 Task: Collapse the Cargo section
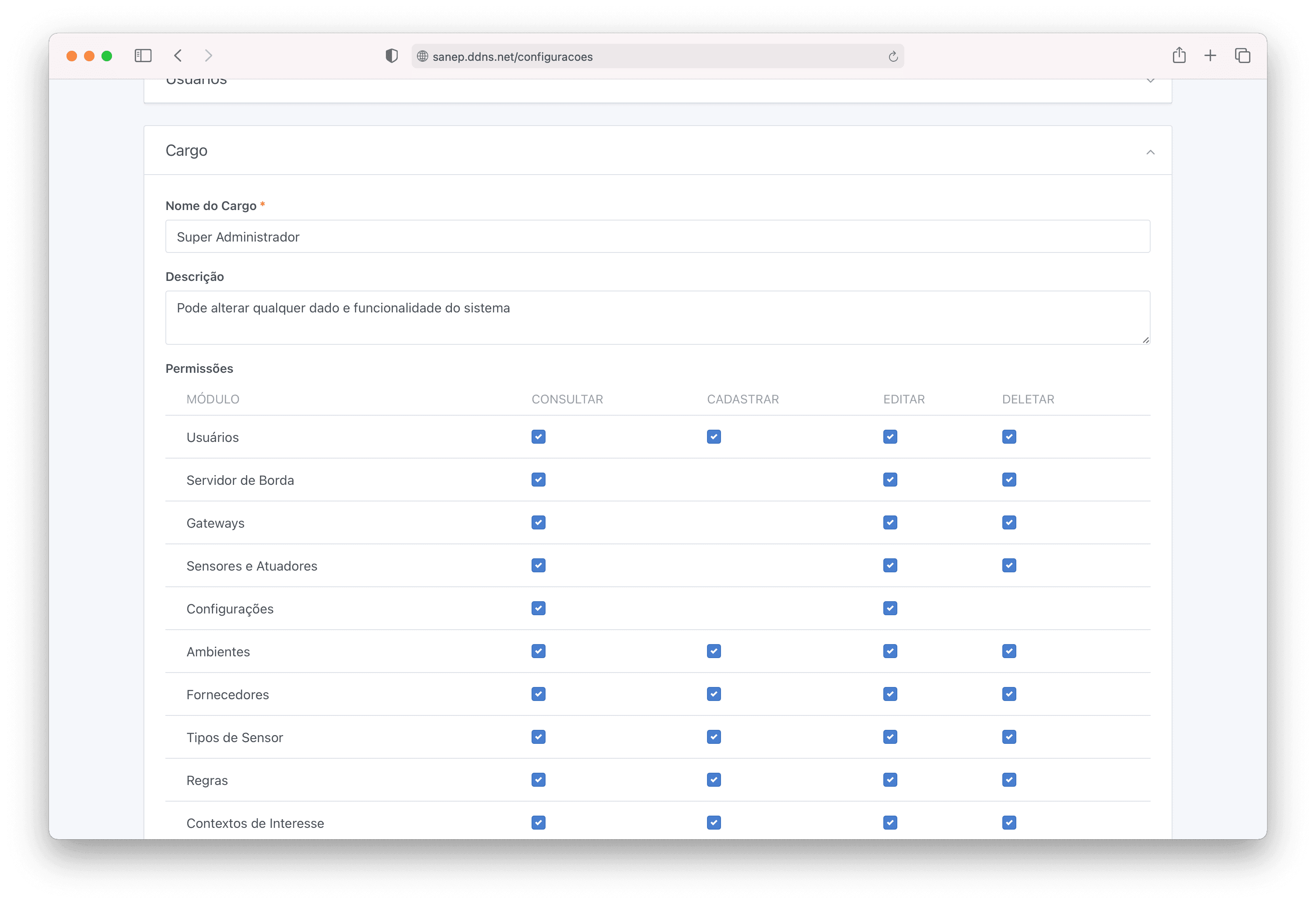click(x=1150, y=152)
